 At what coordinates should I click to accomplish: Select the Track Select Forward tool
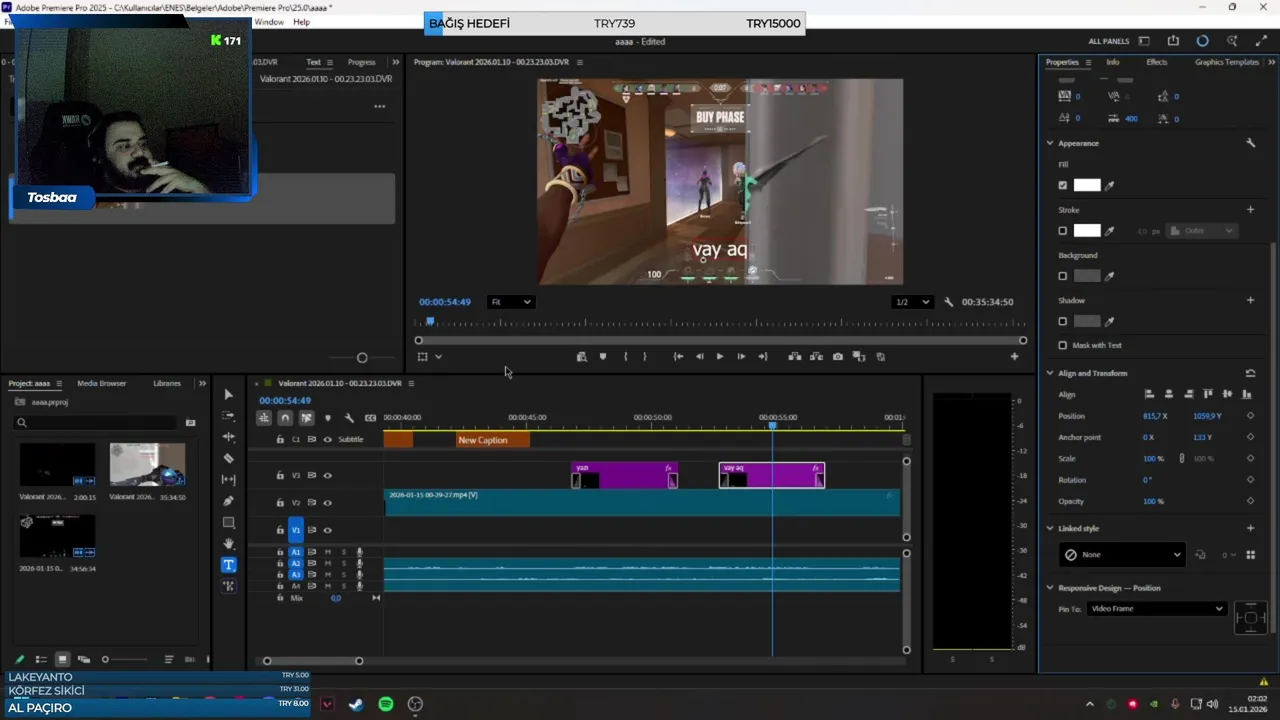pyautogui.click(x=228, y=416)
